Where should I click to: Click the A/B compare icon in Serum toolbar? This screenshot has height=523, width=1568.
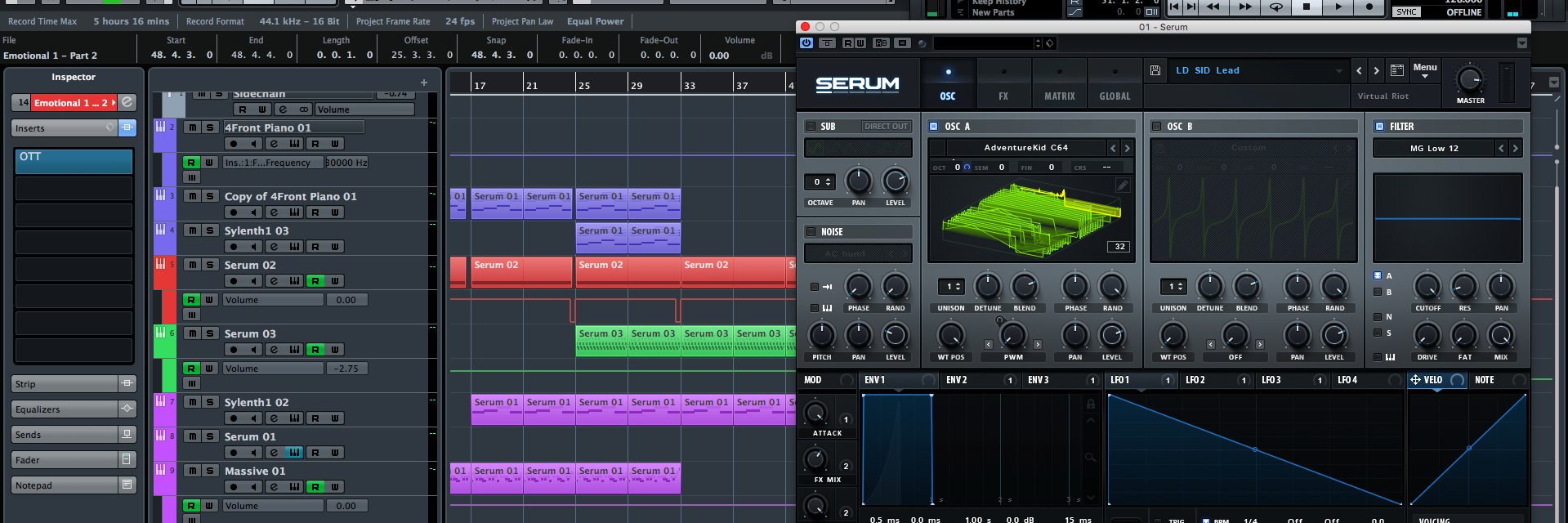881,43
